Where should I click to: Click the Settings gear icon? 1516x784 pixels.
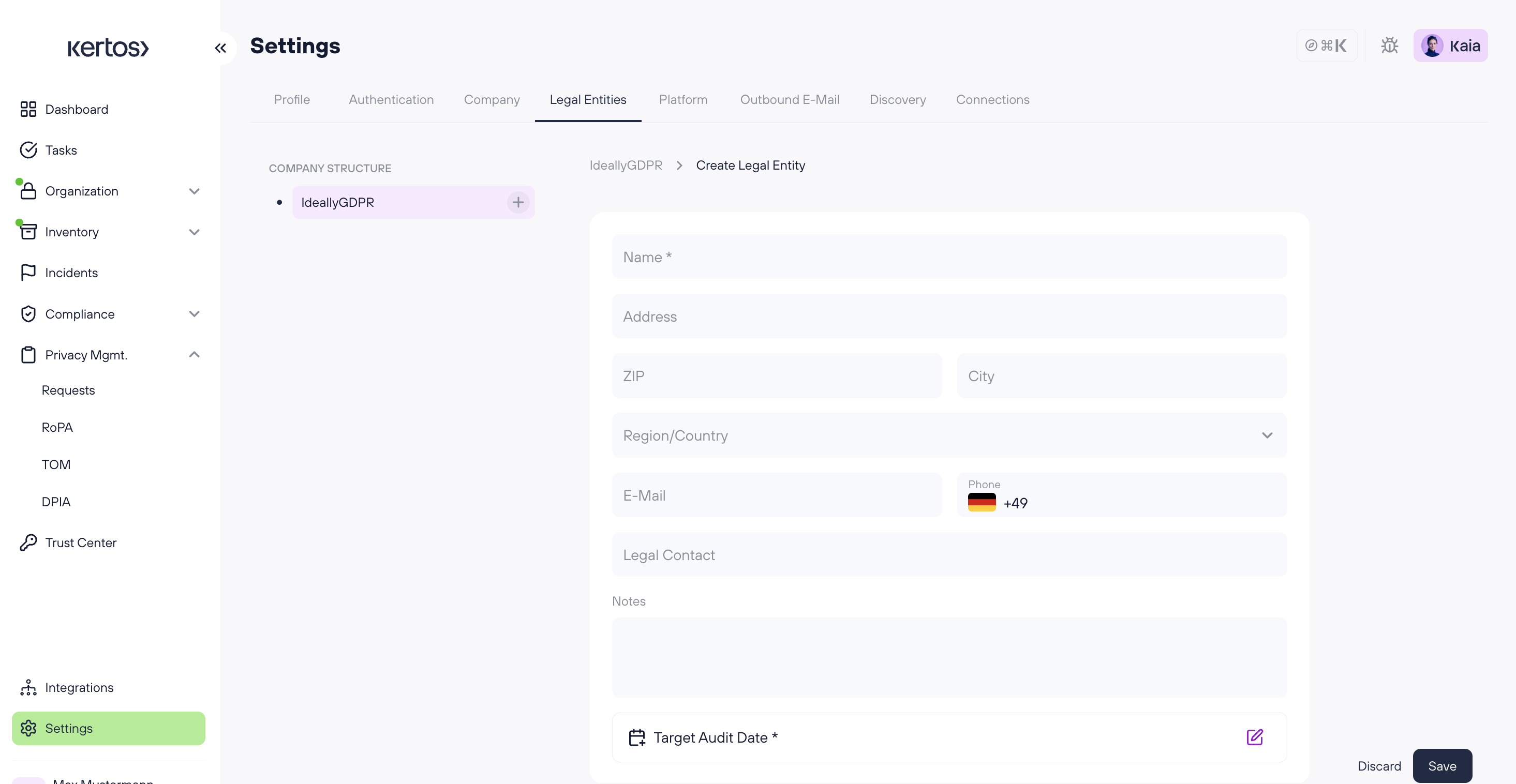(28, 728)
